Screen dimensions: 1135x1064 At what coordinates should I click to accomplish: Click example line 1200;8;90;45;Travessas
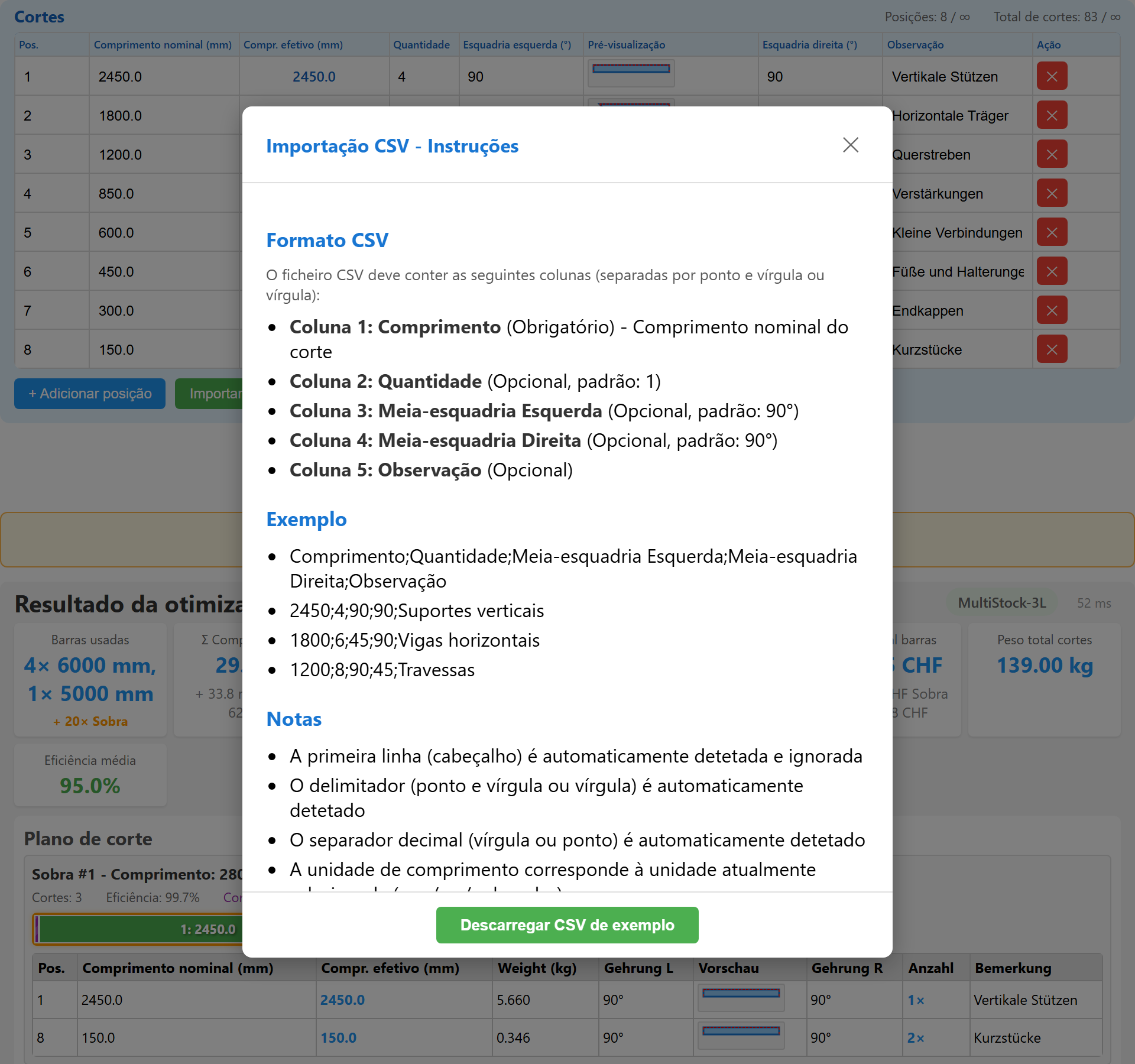(x=382, y=670)
